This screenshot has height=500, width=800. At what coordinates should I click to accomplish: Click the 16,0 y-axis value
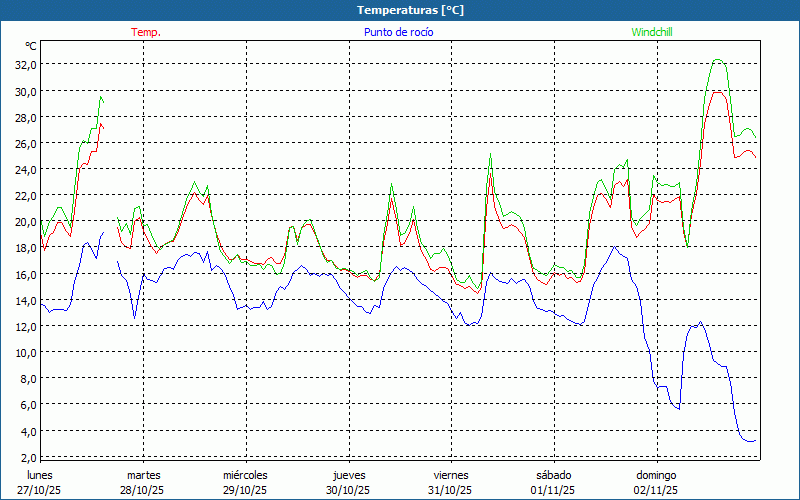click(x=25, y=274)
